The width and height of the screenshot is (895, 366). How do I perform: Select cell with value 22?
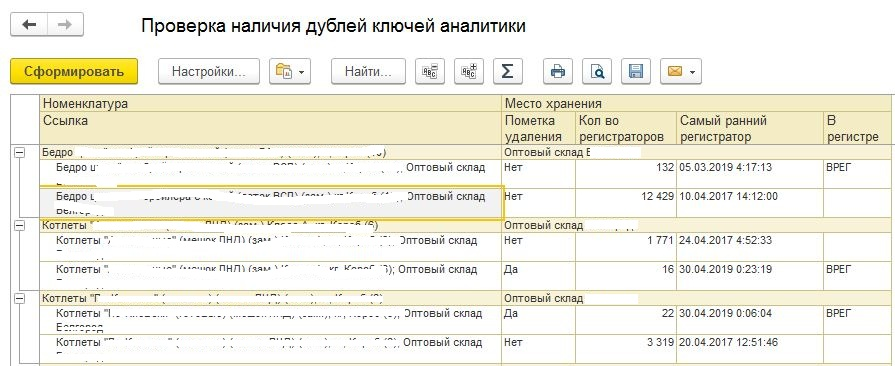[626, 320]
